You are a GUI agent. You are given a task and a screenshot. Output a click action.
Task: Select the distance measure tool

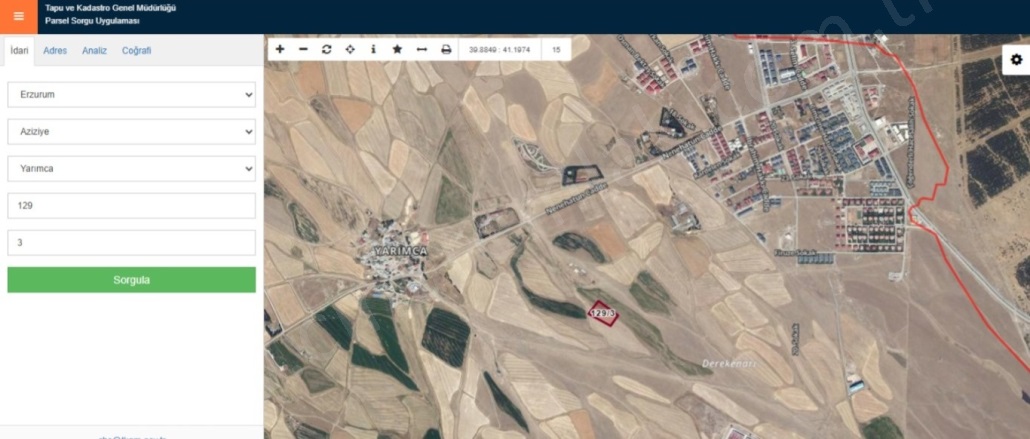(x=421, y=49)
